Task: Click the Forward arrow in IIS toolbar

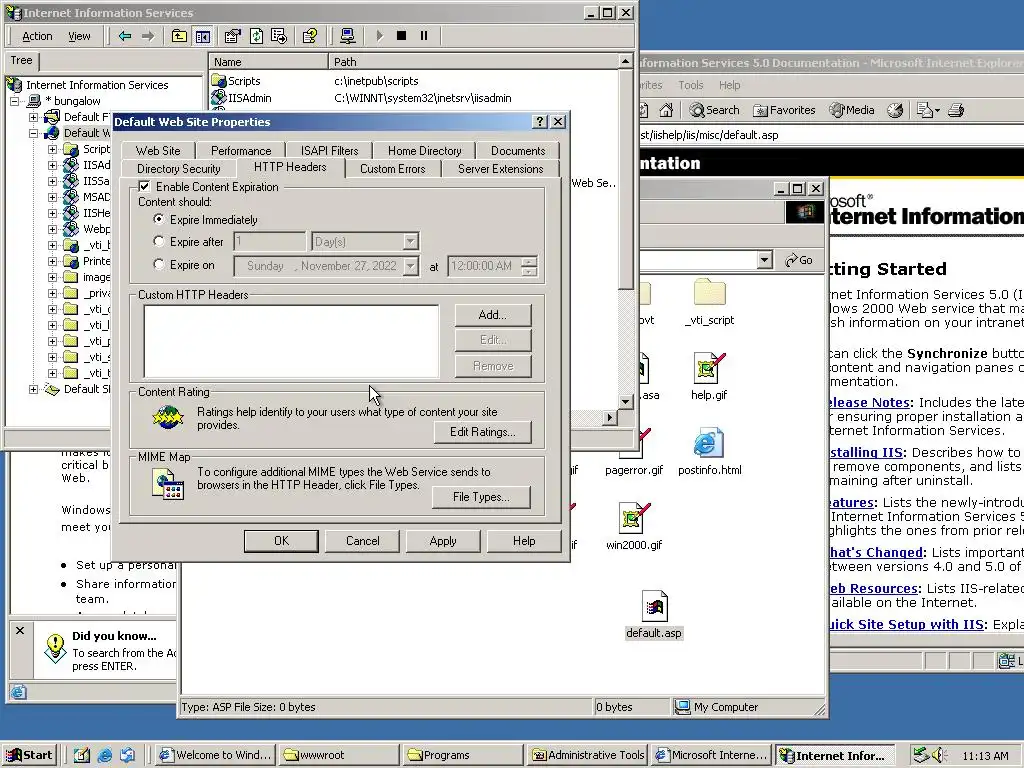Action: coord(148,36)
